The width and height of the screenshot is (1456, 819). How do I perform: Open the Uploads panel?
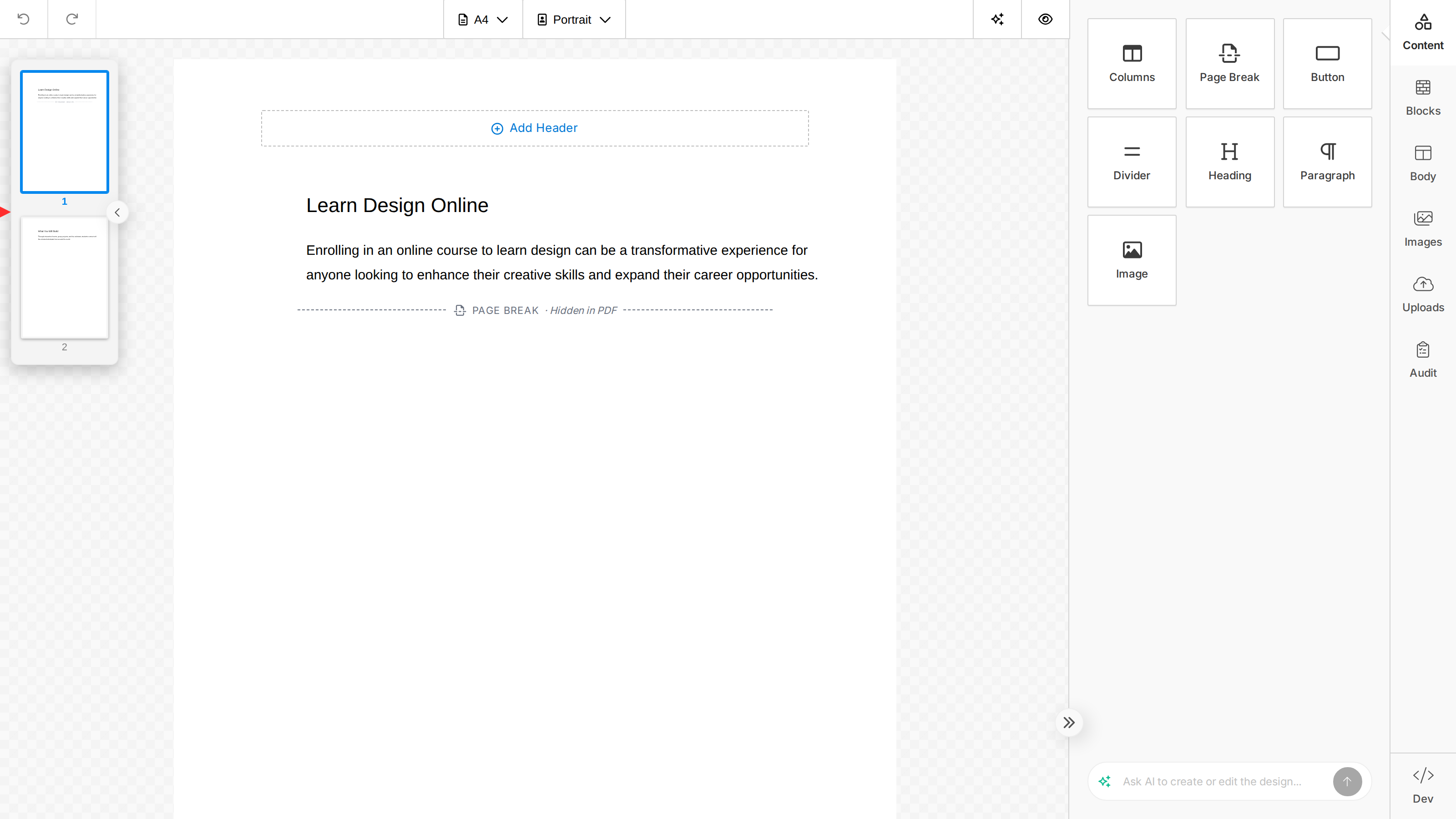coord(1423,295)
